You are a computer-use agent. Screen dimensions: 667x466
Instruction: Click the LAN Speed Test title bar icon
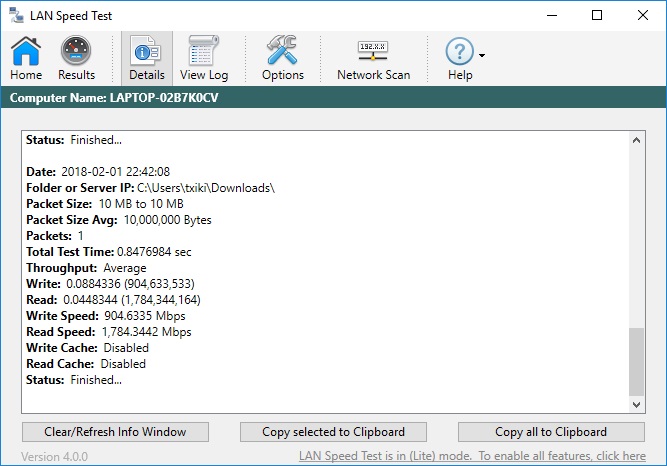click(16, 15)
